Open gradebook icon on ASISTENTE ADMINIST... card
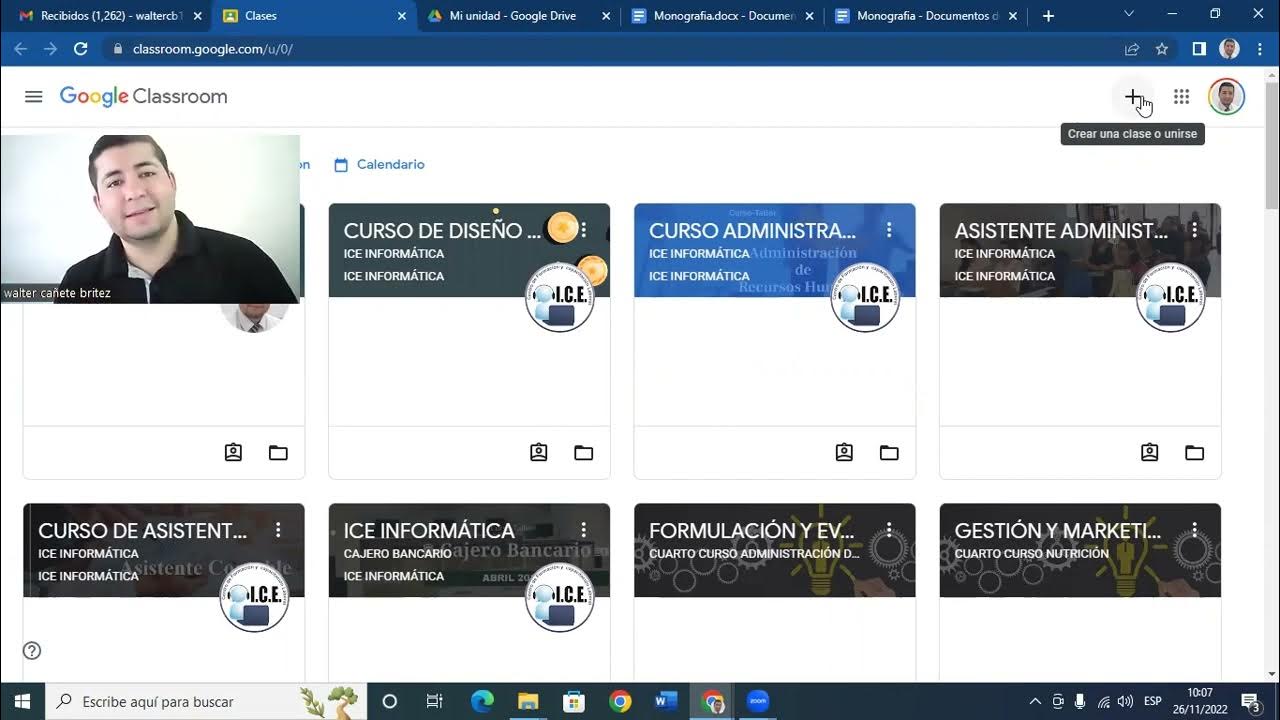This screenshot has width=1280, height=720. click(x=1150, y=452)
